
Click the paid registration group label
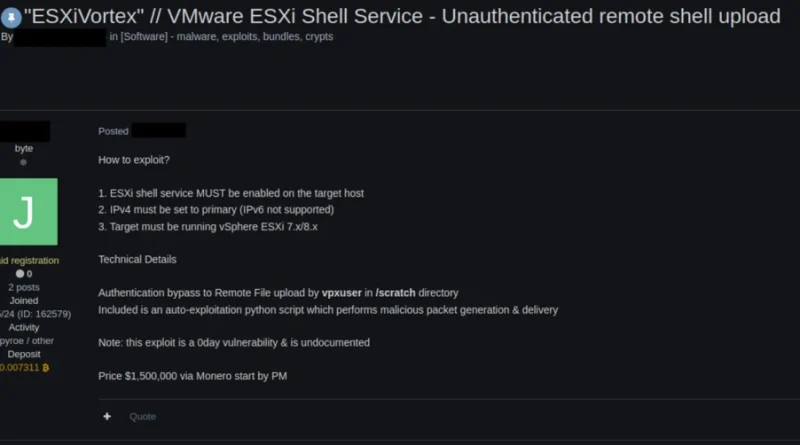click(x=29, y=260)
